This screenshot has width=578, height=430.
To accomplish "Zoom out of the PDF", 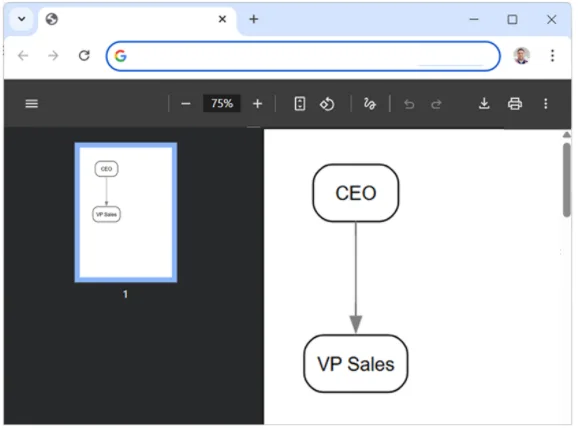I will click(x=186, y=104).
